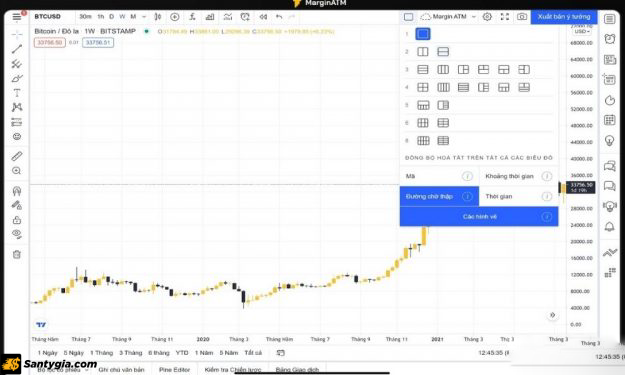Toggle sync Đường chữ thập crosshair
The image size is (625, 375).
coord(439,196)
